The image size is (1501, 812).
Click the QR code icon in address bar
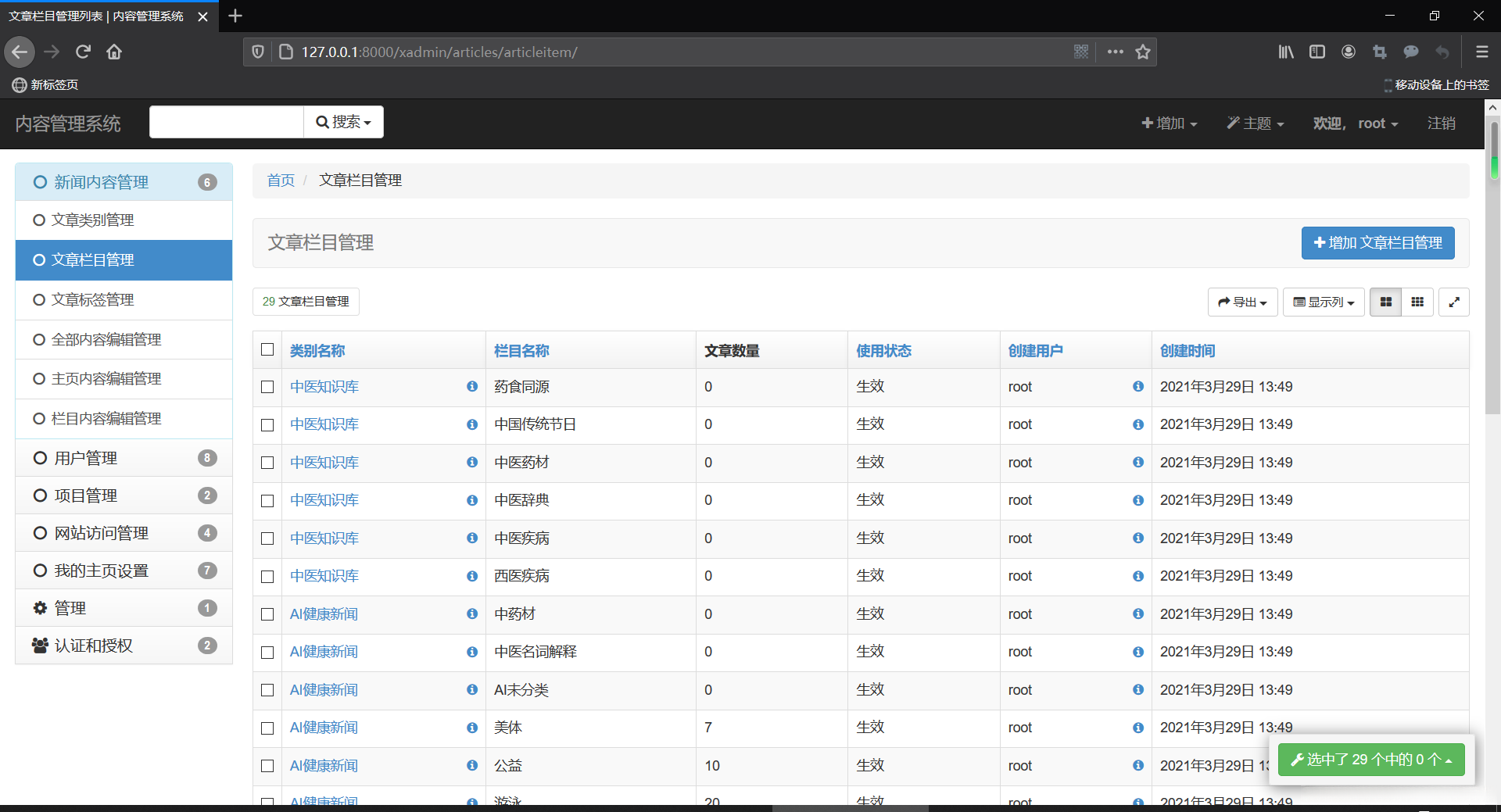coord(1081,52)
